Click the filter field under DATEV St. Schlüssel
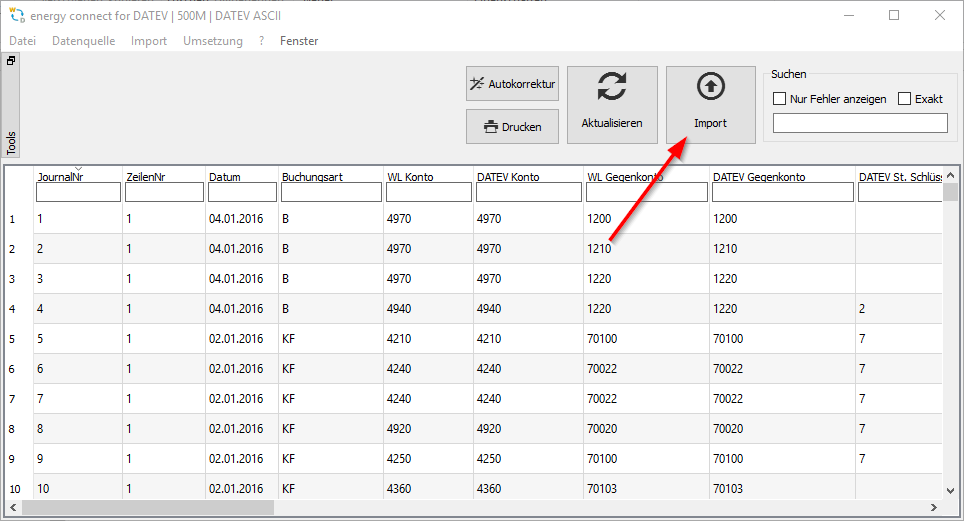Image resolution: width=964 pixels, height=521 pixels. pos(900,193)
